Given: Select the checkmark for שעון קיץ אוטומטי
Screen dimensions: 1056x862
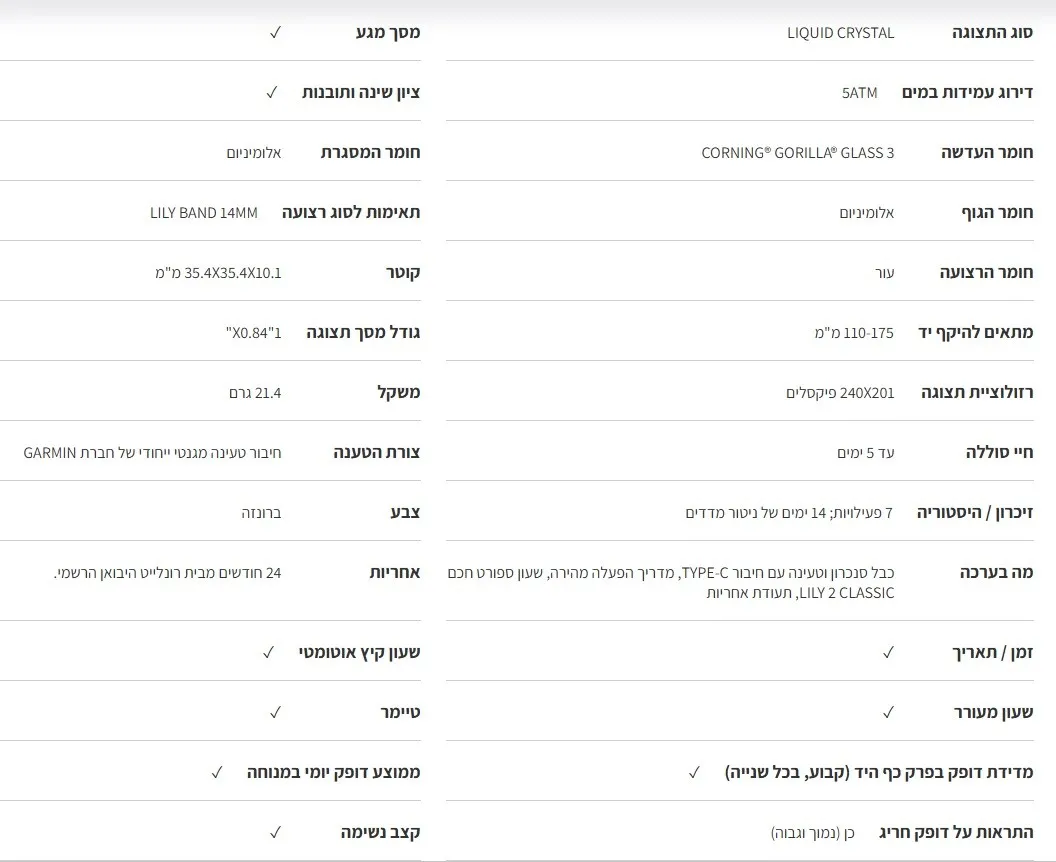Looking at the screenshot, I should [268, 652].
